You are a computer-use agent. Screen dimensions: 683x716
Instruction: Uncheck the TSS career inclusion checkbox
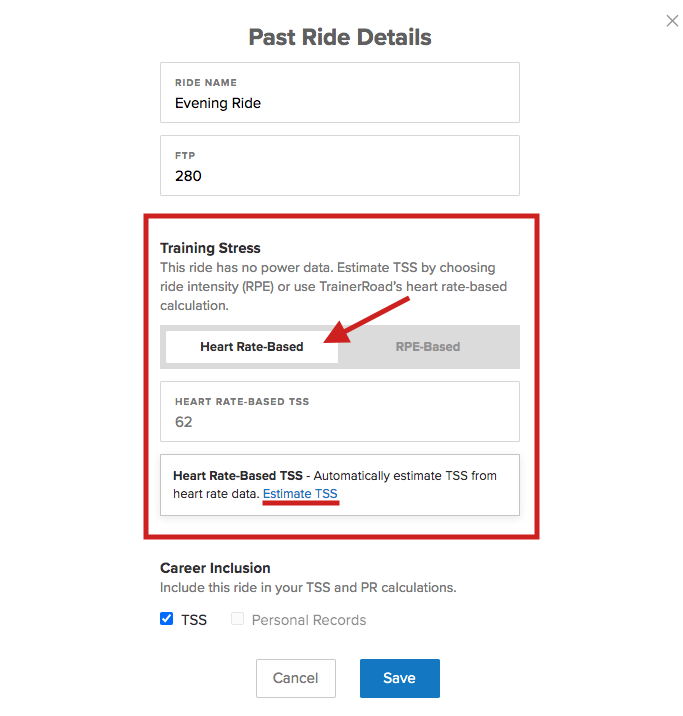[167, 619]
